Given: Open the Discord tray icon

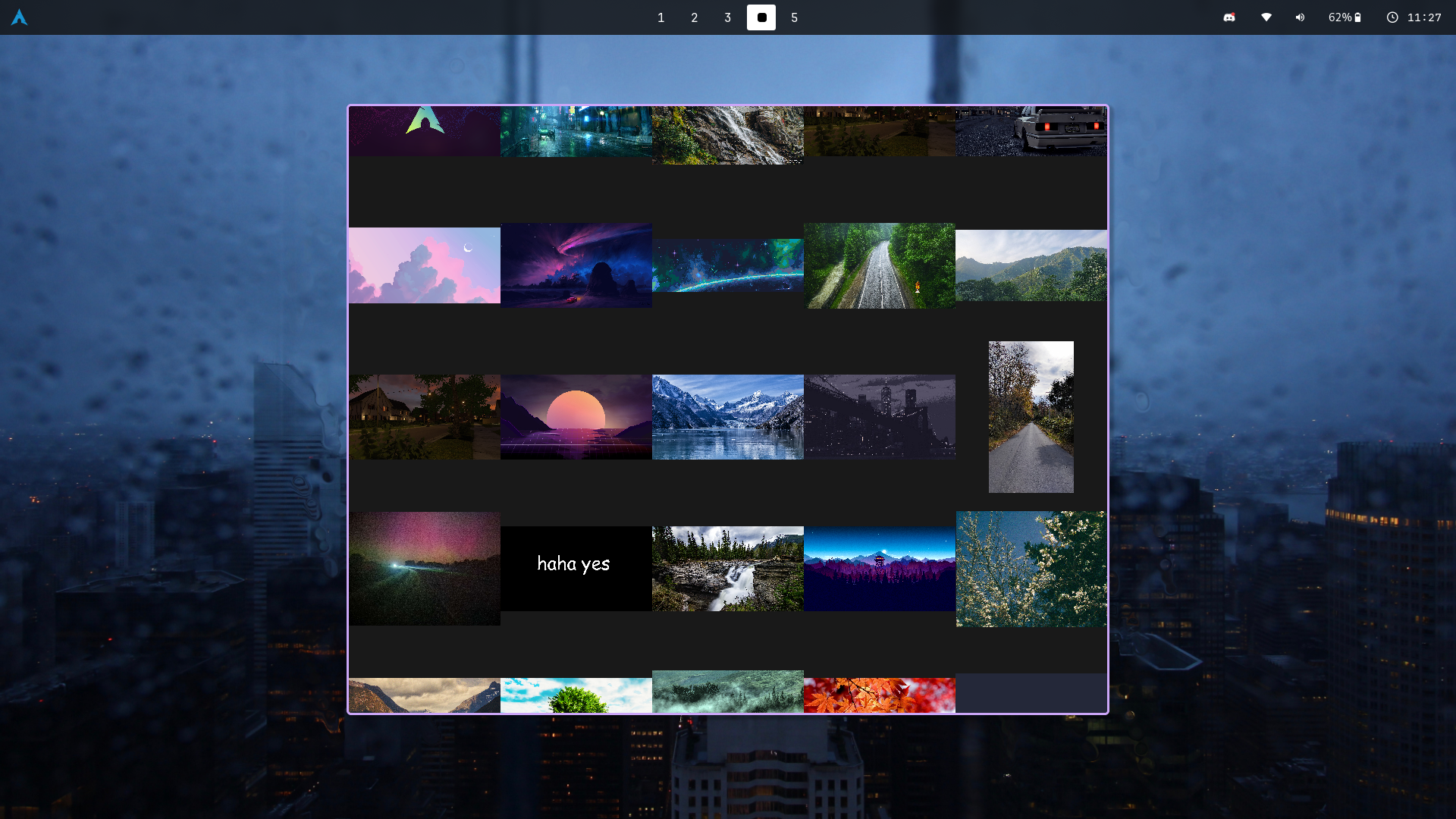Looking at the screenshot, I should [1229, 17].
